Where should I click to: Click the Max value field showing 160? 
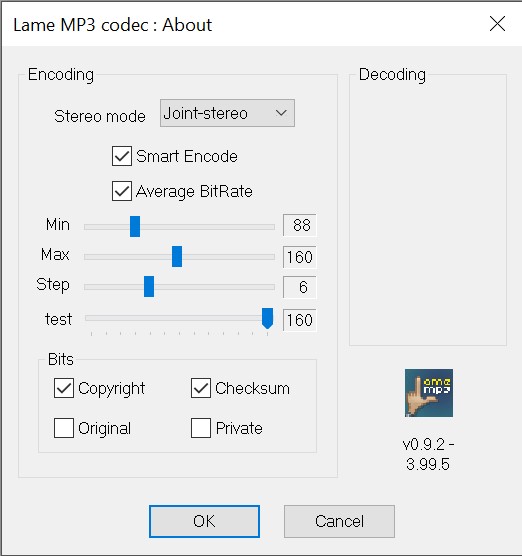tap(300, 257)
